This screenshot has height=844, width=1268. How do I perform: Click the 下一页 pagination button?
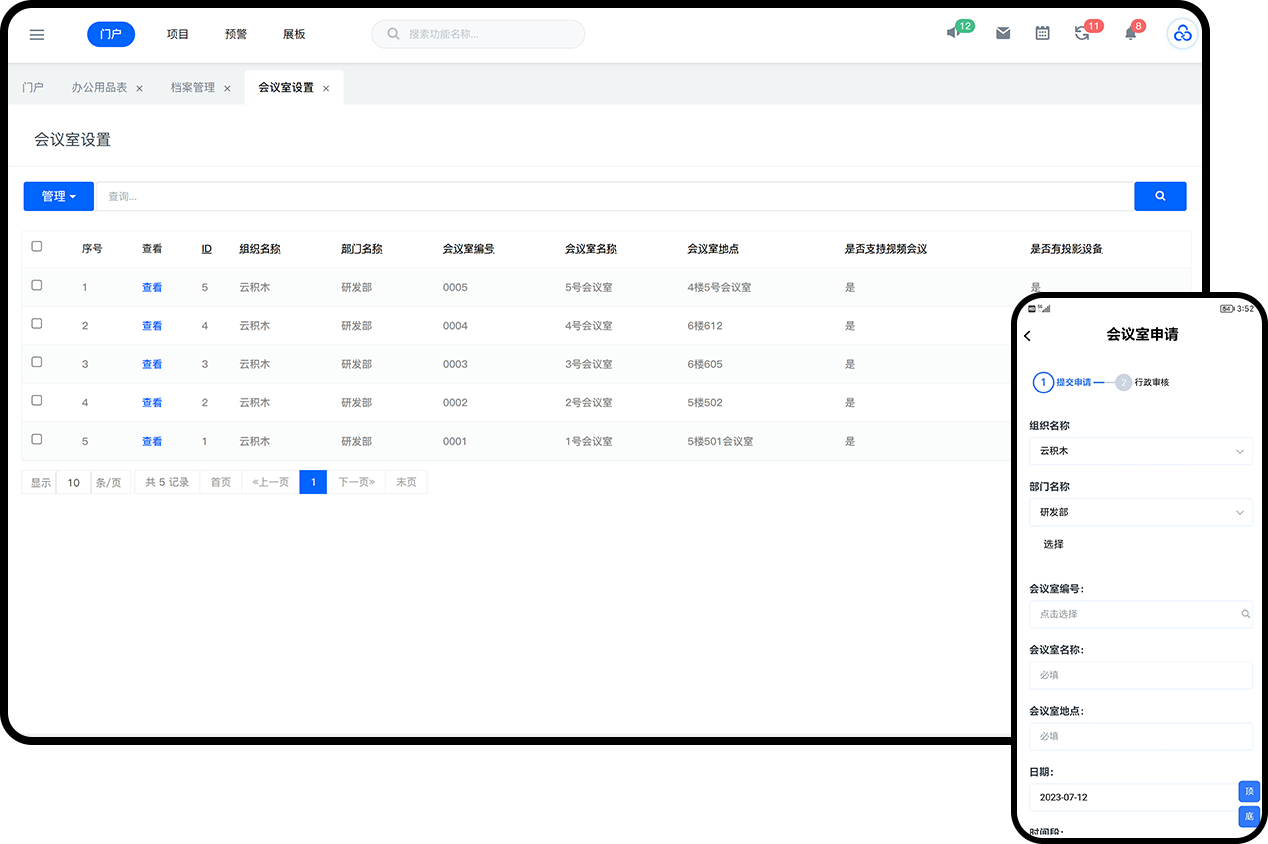click(x=356, y=482)
